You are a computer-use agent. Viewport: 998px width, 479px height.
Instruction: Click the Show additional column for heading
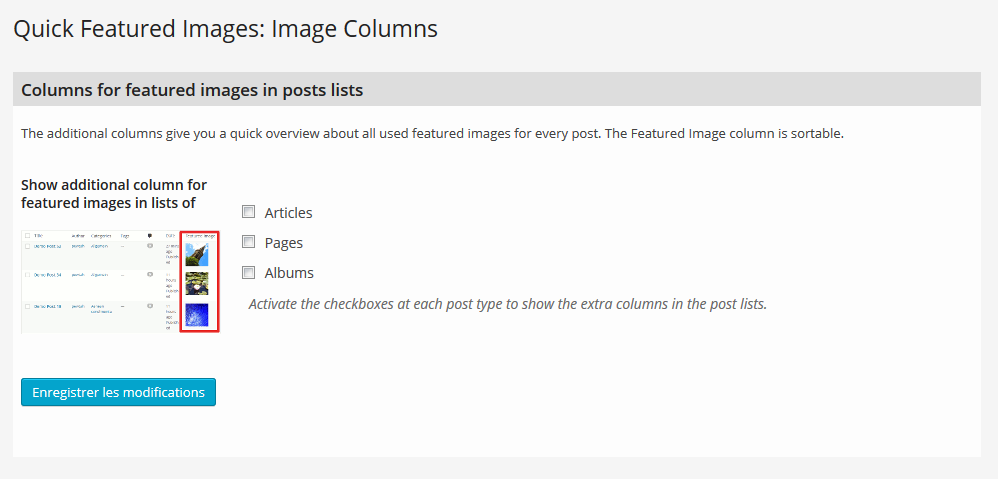pos(114,194)
